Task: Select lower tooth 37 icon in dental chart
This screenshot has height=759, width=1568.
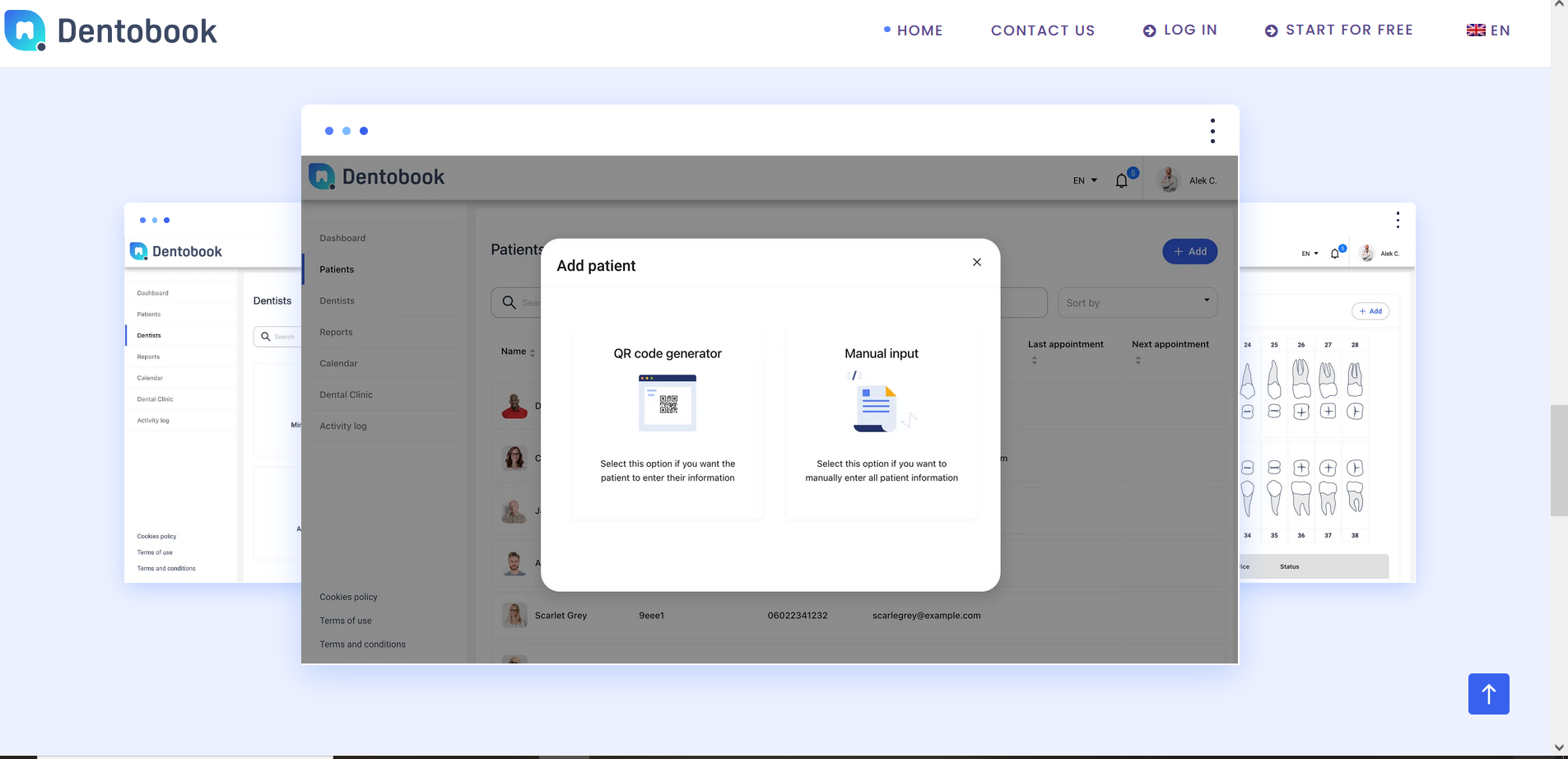Action: [x=1328, y=498]
